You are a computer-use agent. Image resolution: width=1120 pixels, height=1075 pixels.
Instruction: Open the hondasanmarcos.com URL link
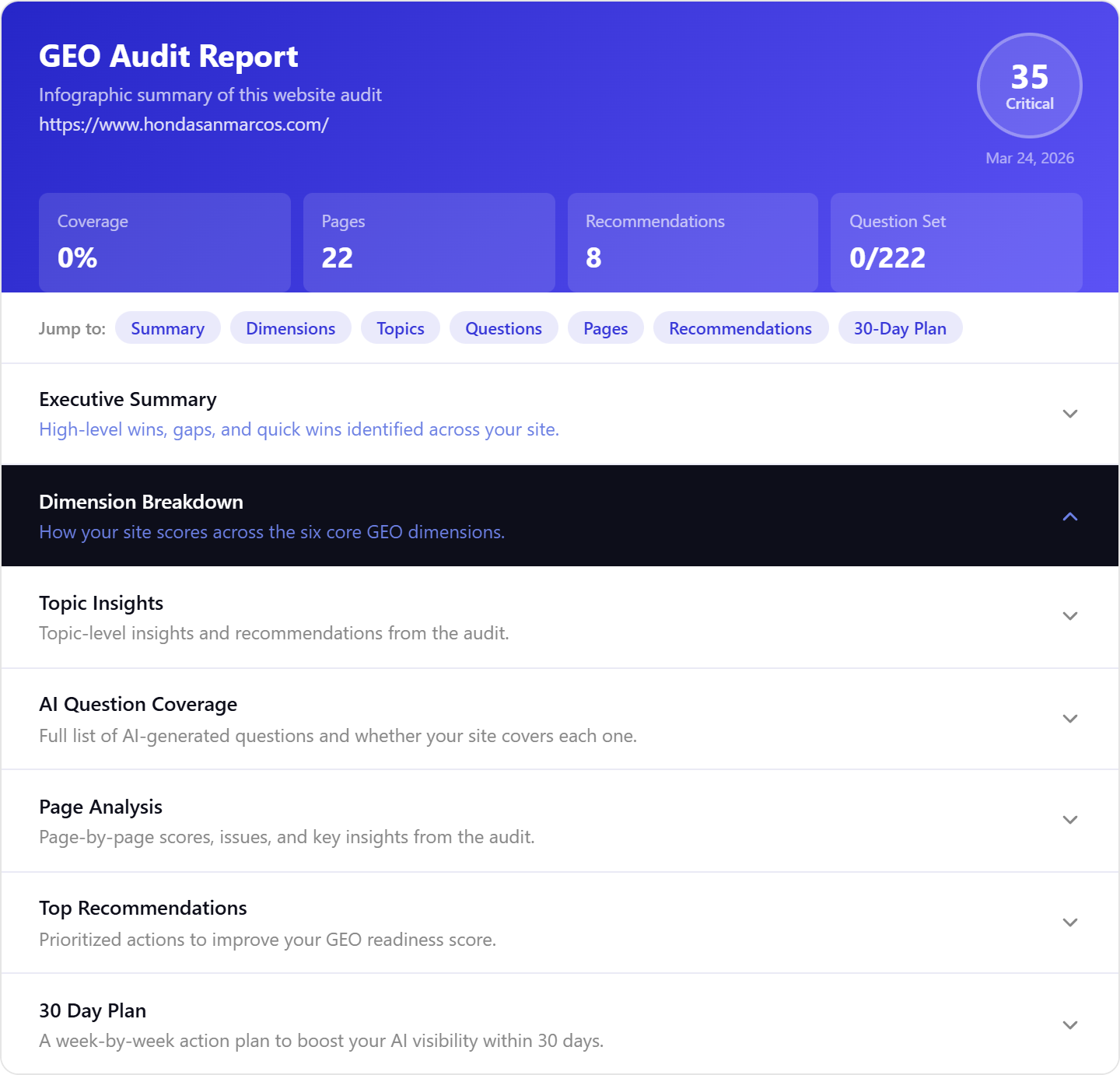tap(184, 124)
